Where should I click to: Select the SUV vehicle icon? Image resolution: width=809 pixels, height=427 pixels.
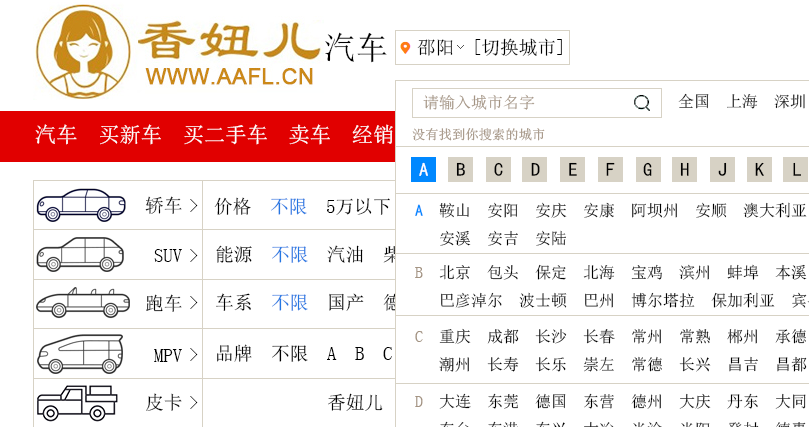tap(80, 254)
